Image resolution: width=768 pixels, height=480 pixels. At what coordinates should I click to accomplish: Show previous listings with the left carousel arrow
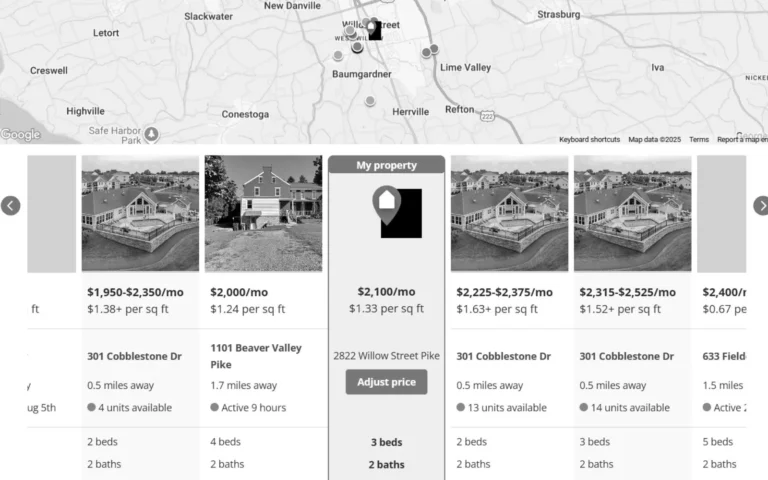tap(10, 206)
